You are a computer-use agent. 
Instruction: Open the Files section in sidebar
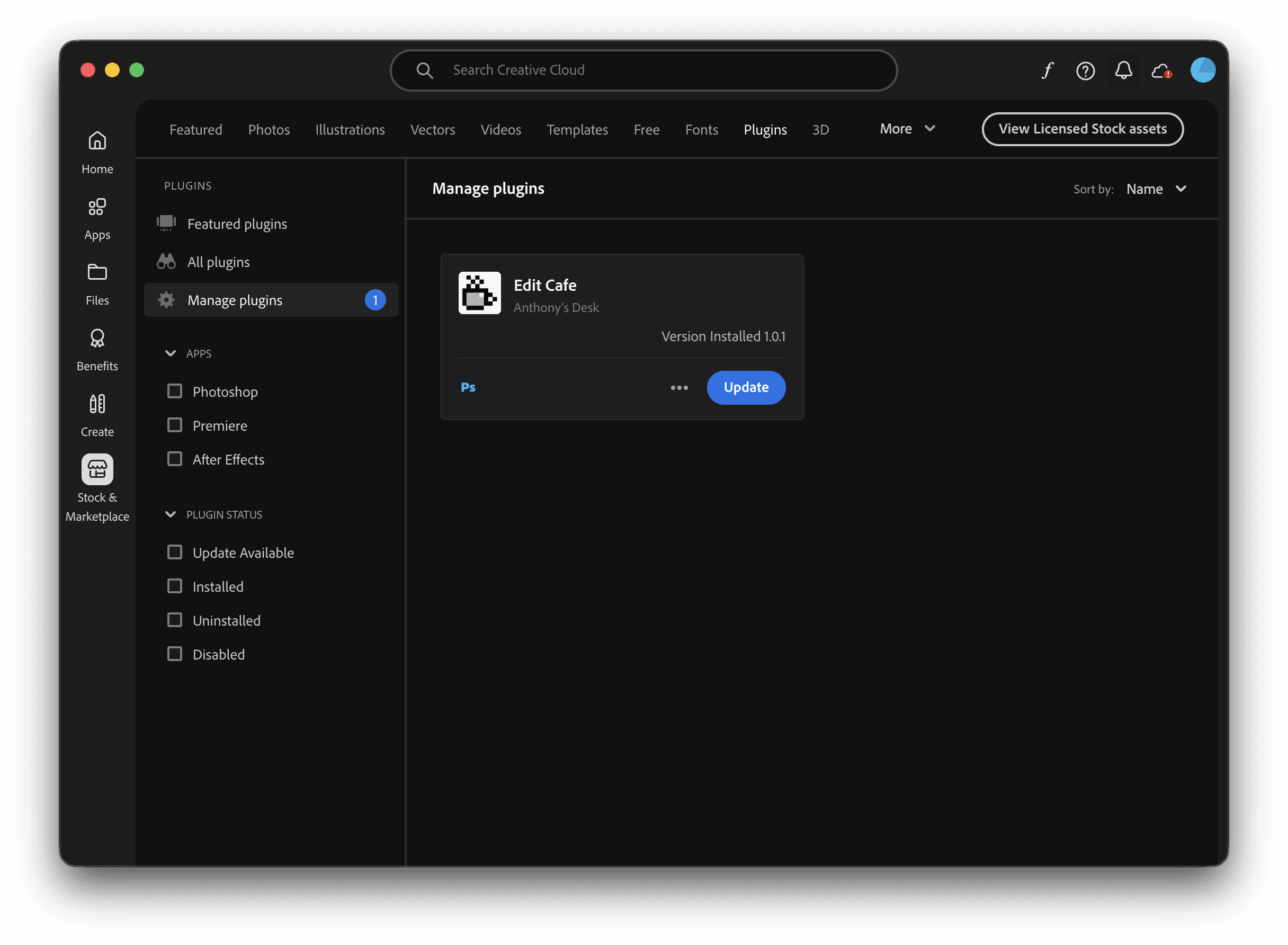(97, 284)
